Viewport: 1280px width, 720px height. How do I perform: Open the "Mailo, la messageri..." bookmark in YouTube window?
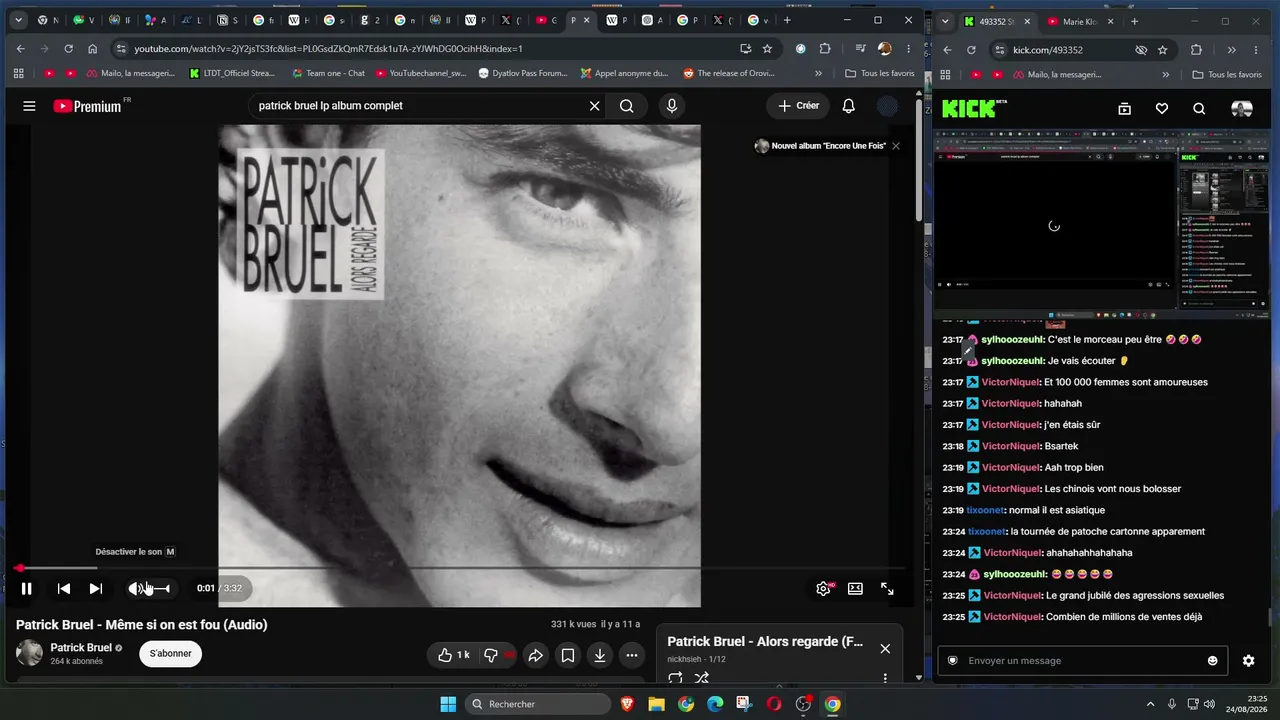coord(129,73)
